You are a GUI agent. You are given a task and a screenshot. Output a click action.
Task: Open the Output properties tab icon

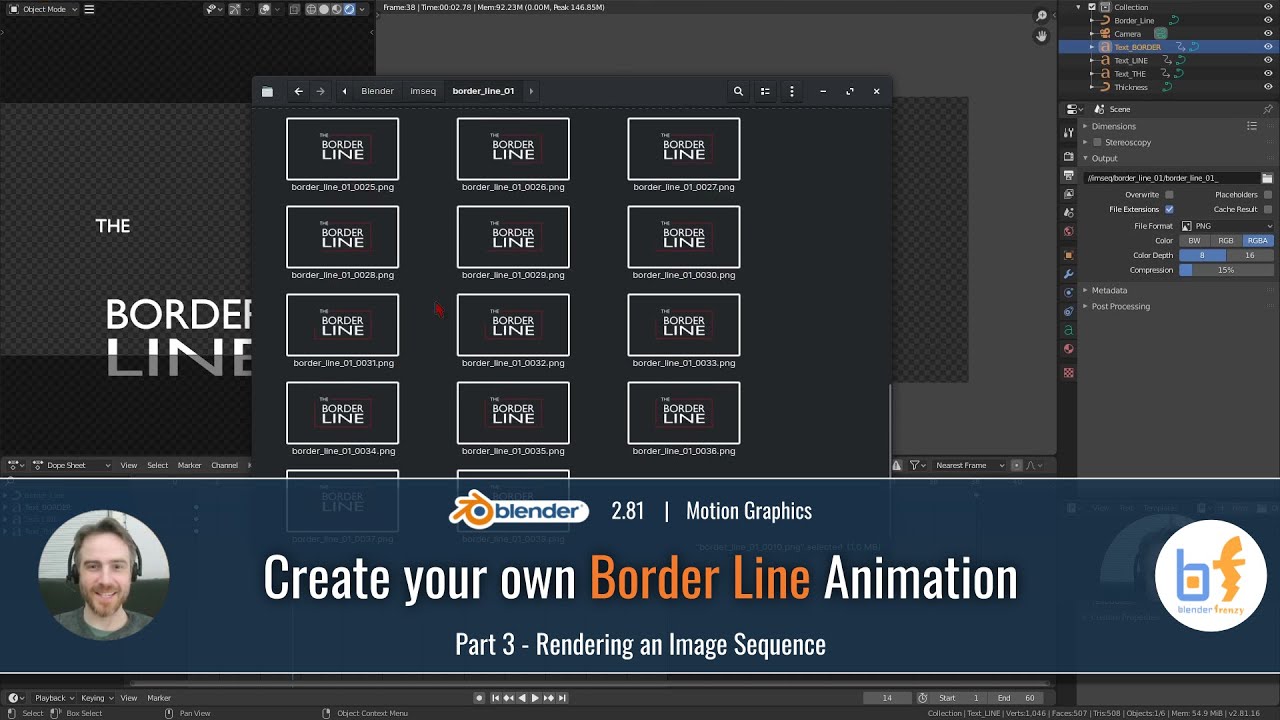[1069, 176]
